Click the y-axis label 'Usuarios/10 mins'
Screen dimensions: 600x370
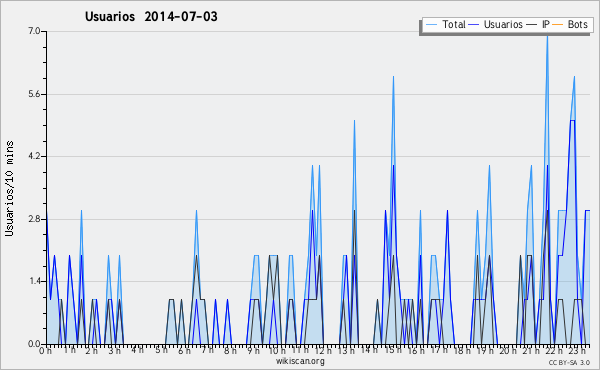click(9, 188)
